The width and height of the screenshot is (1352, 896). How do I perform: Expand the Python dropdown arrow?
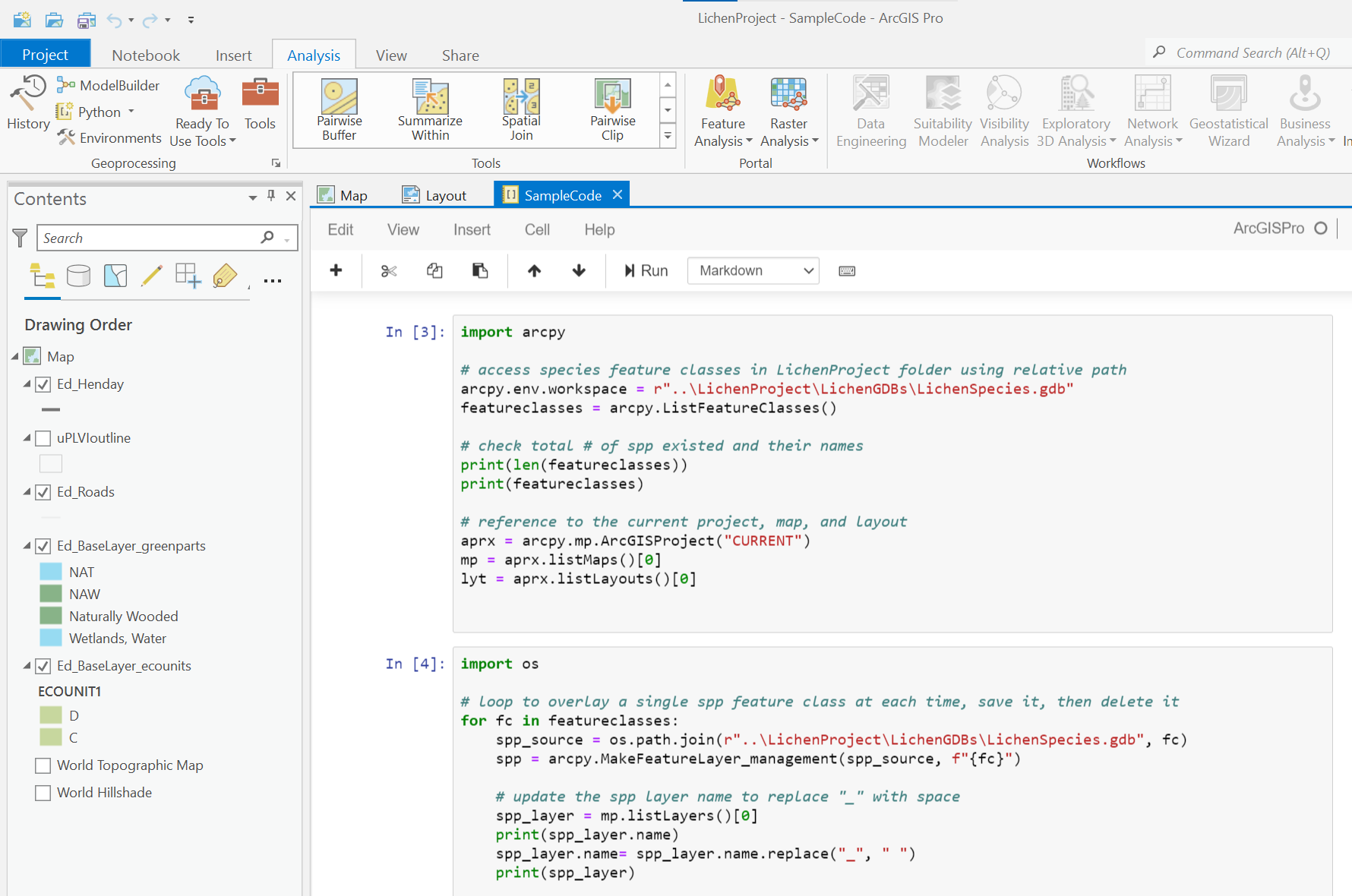[x=131, y=112]
